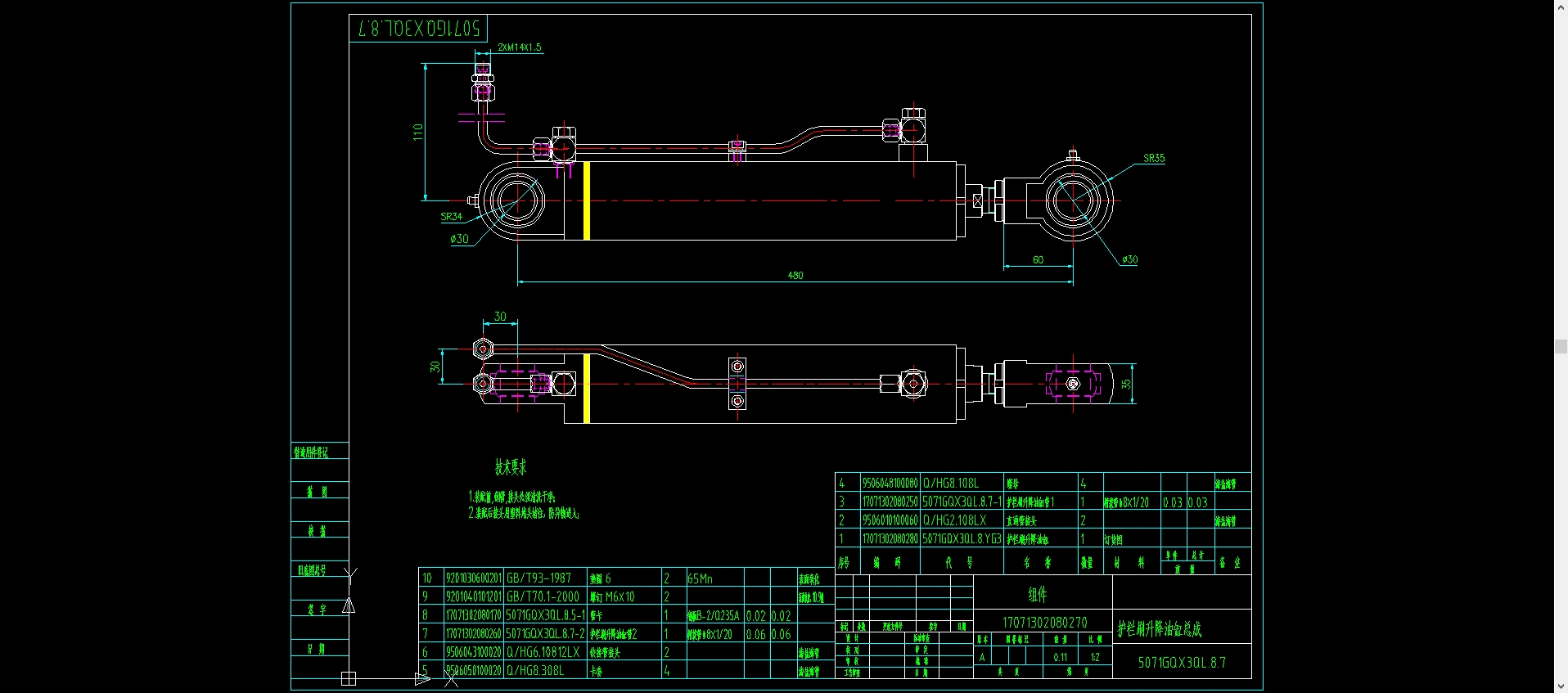The width and height of the screenshot is (1568, 693).
Task: Click the version letter A cell
Action: 983,657
